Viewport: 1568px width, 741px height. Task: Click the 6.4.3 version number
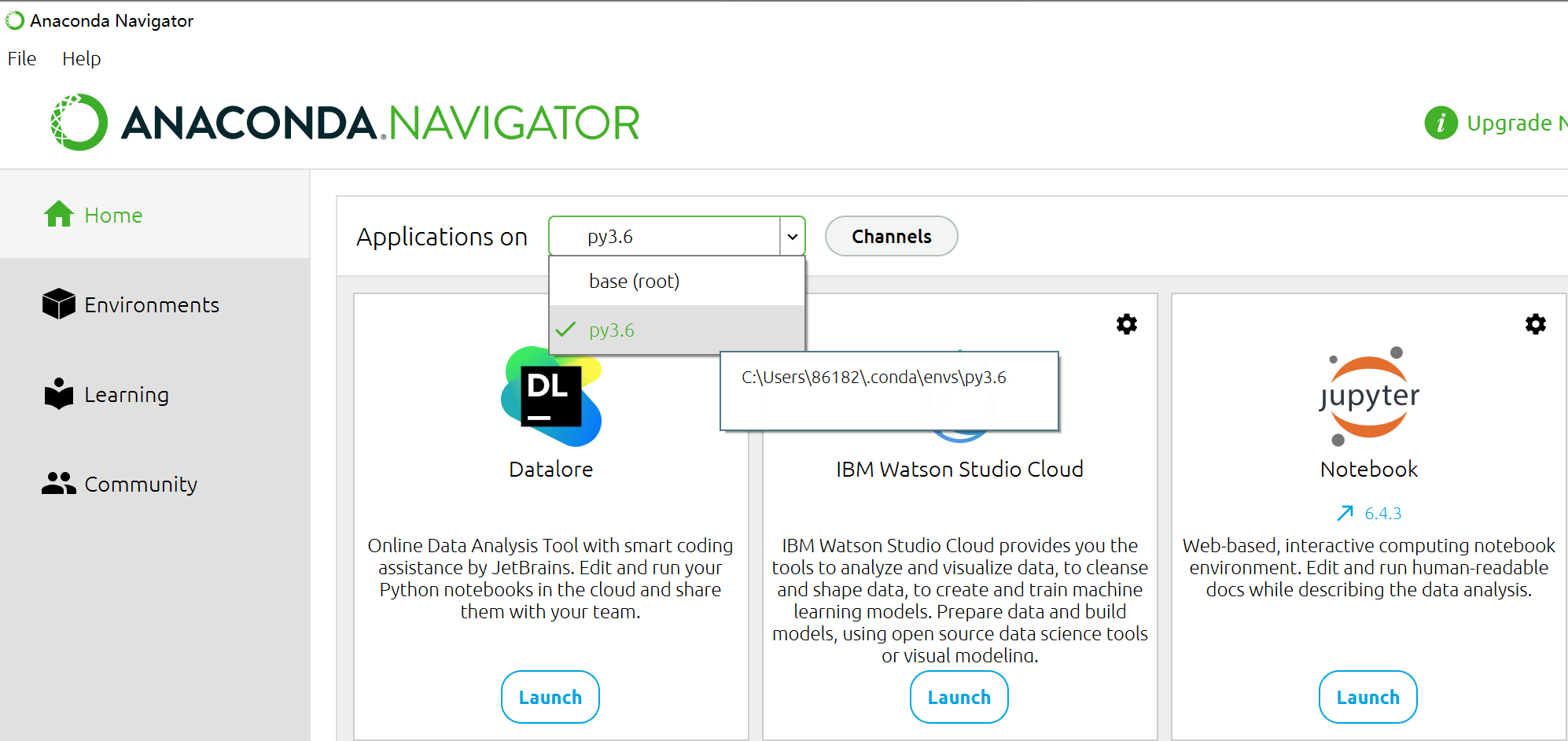(1383, 513)
